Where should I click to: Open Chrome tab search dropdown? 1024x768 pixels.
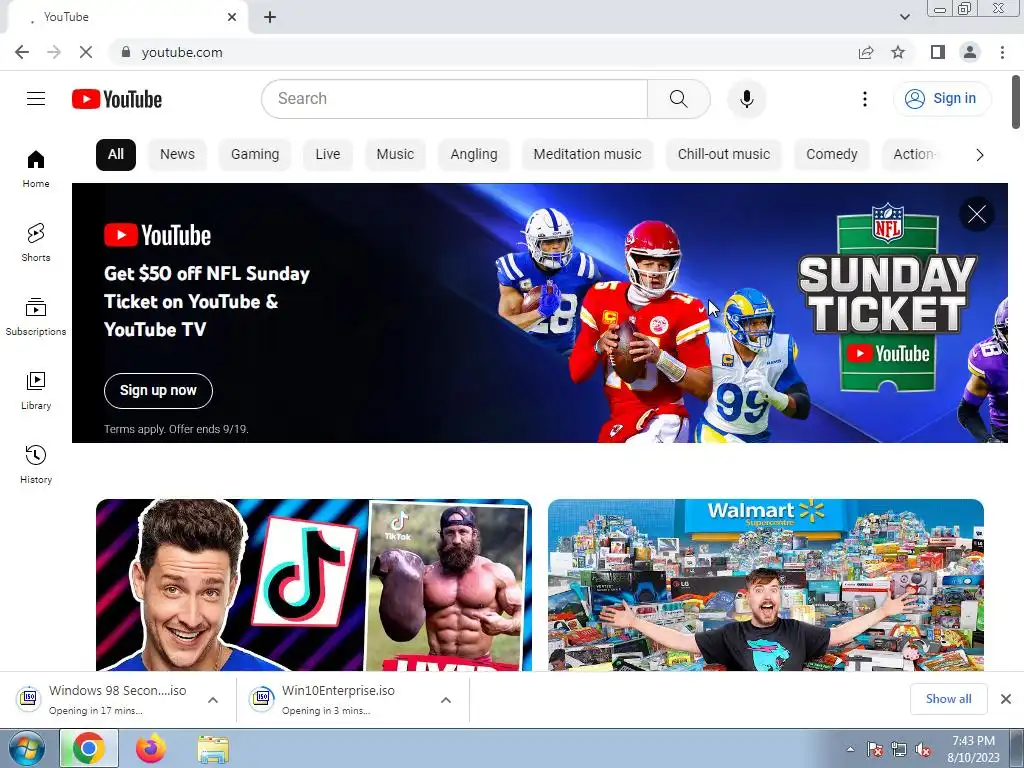coord(904,17)
